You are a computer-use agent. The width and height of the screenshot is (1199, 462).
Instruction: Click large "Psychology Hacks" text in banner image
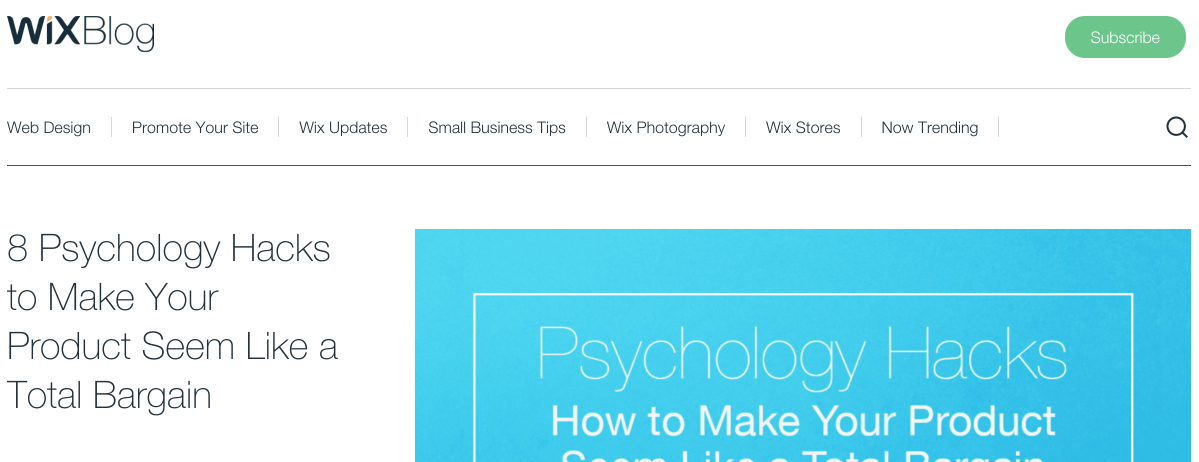802,355
